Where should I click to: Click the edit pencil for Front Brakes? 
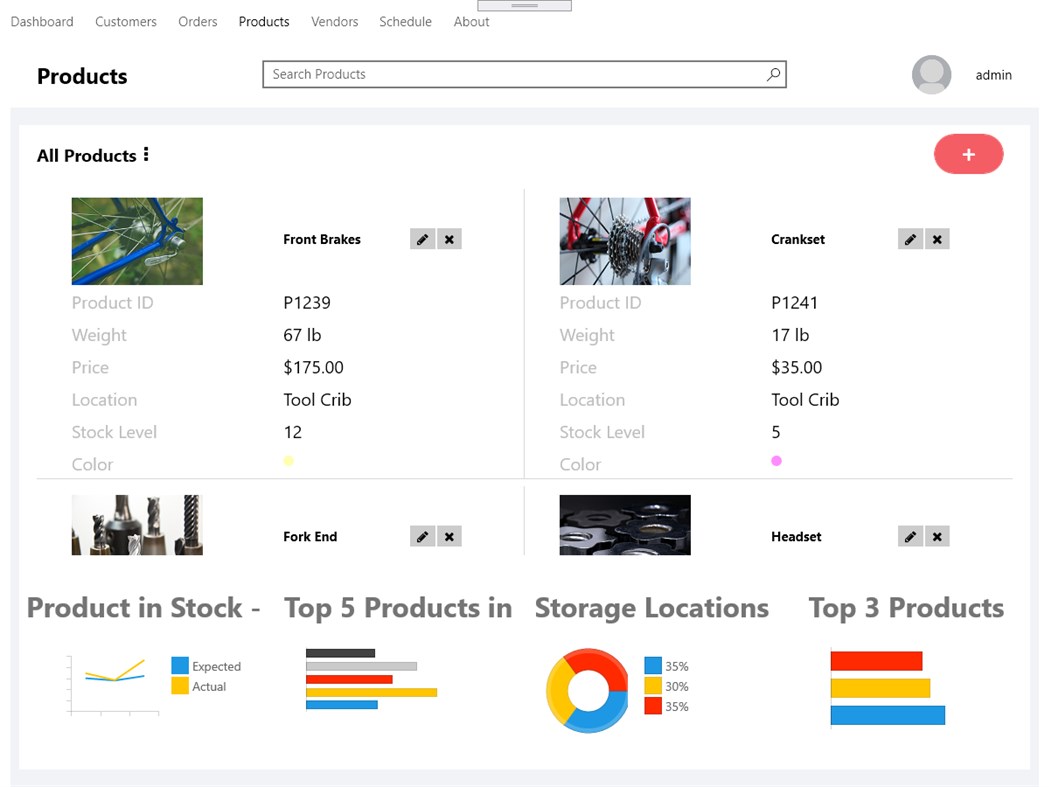(x=422, y=239)
